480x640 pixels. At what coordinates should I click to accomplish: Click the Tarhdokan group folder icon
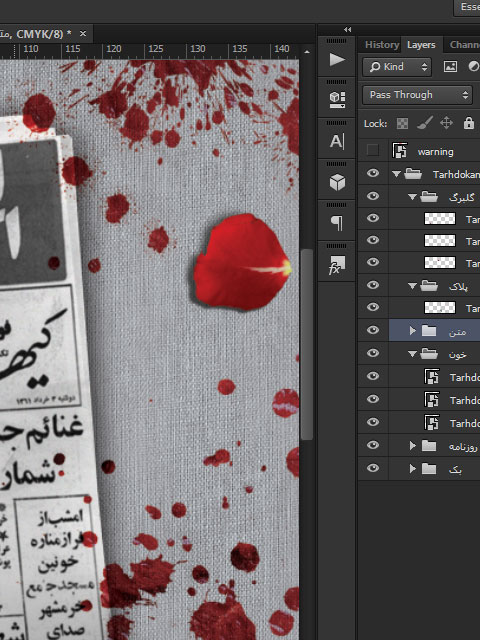413,174
